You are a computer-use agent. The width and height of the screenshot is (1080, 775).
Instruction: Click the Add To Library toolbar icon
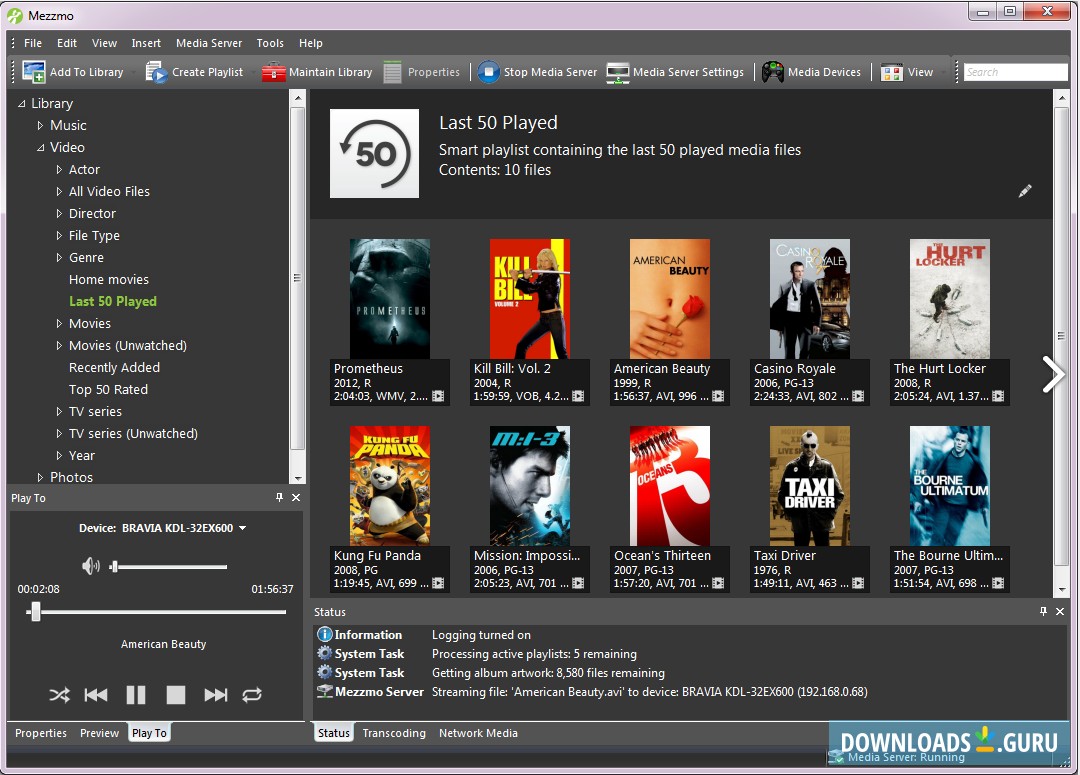pyautogui.click(x=34, y=72)
